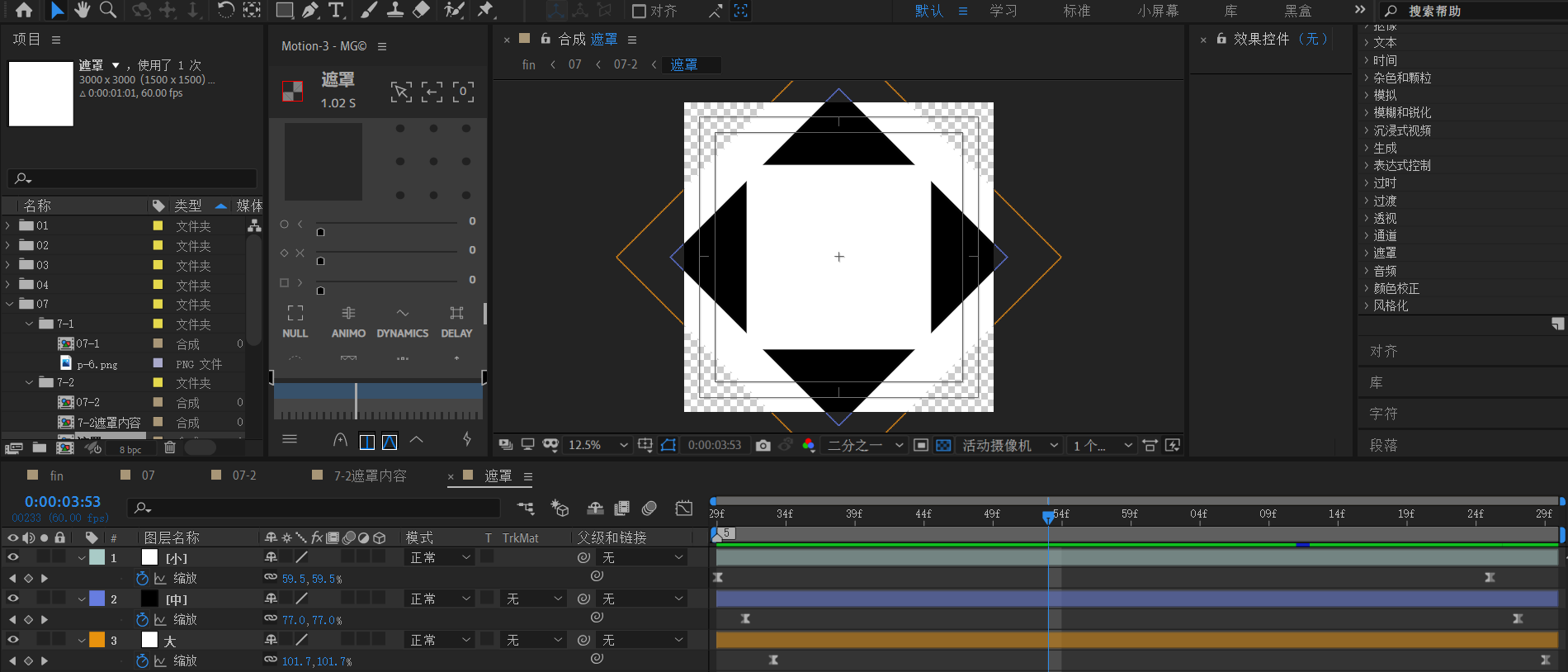Select the 小屏幕 workspace
The image size is (1568, 672).
click(x=1158, y=11)
